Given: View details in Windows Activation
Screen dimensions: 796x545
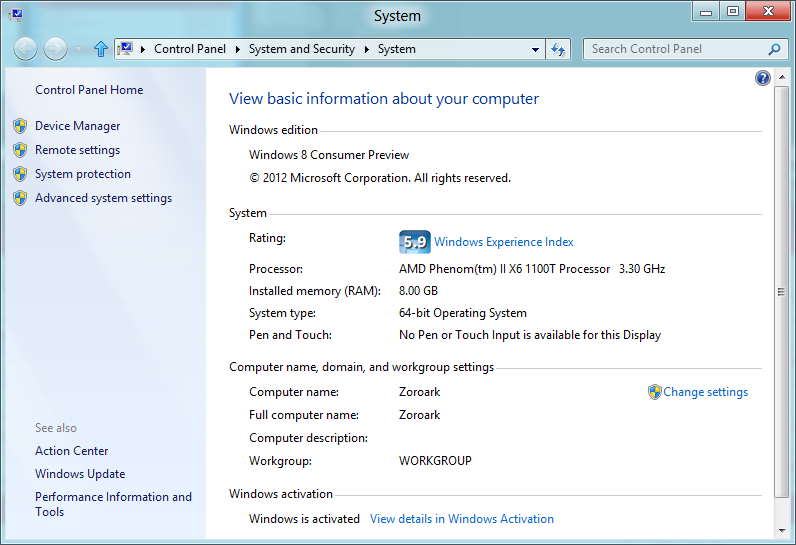Looking at the screenshot, I should (x=461, y=519).
